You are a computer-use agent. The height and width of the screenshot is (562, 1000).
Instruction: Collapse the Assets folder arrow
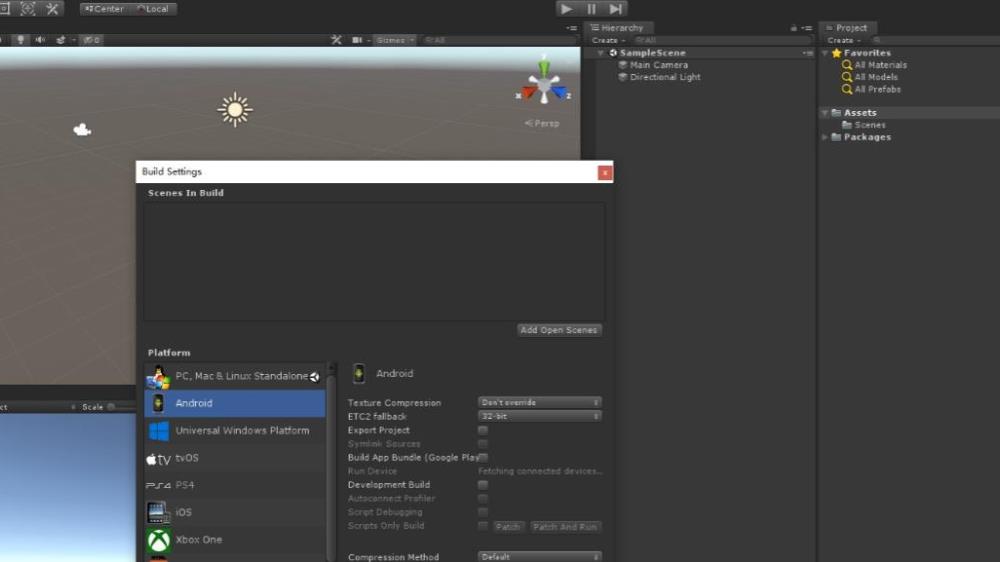[x=825, y=113]
